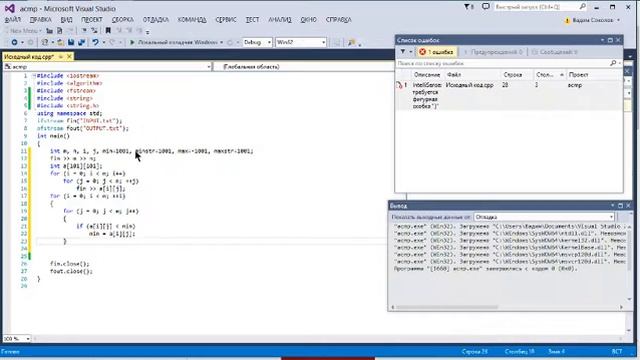Open the Debug configuration dropdown
The width and height of the screenshot is (640, 360).
click(257, 42)
